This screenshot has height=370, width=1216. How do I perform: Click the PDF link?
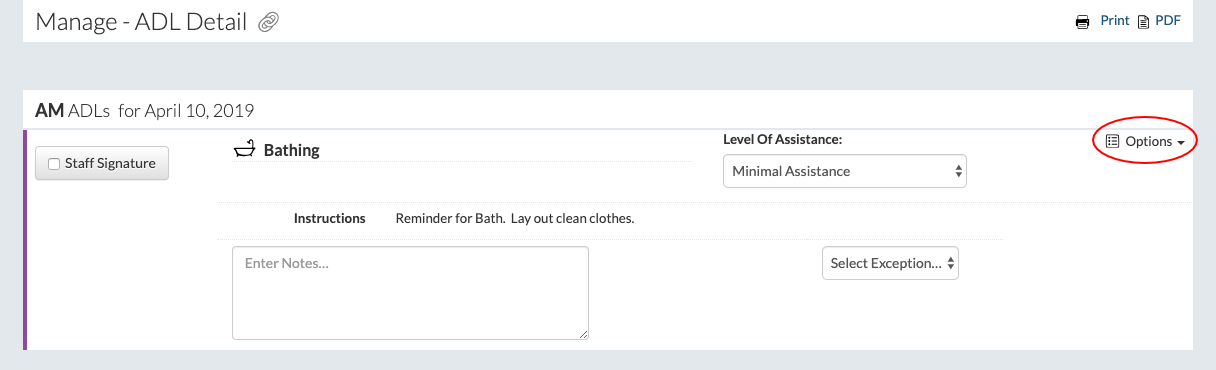tap(1168, 21)
